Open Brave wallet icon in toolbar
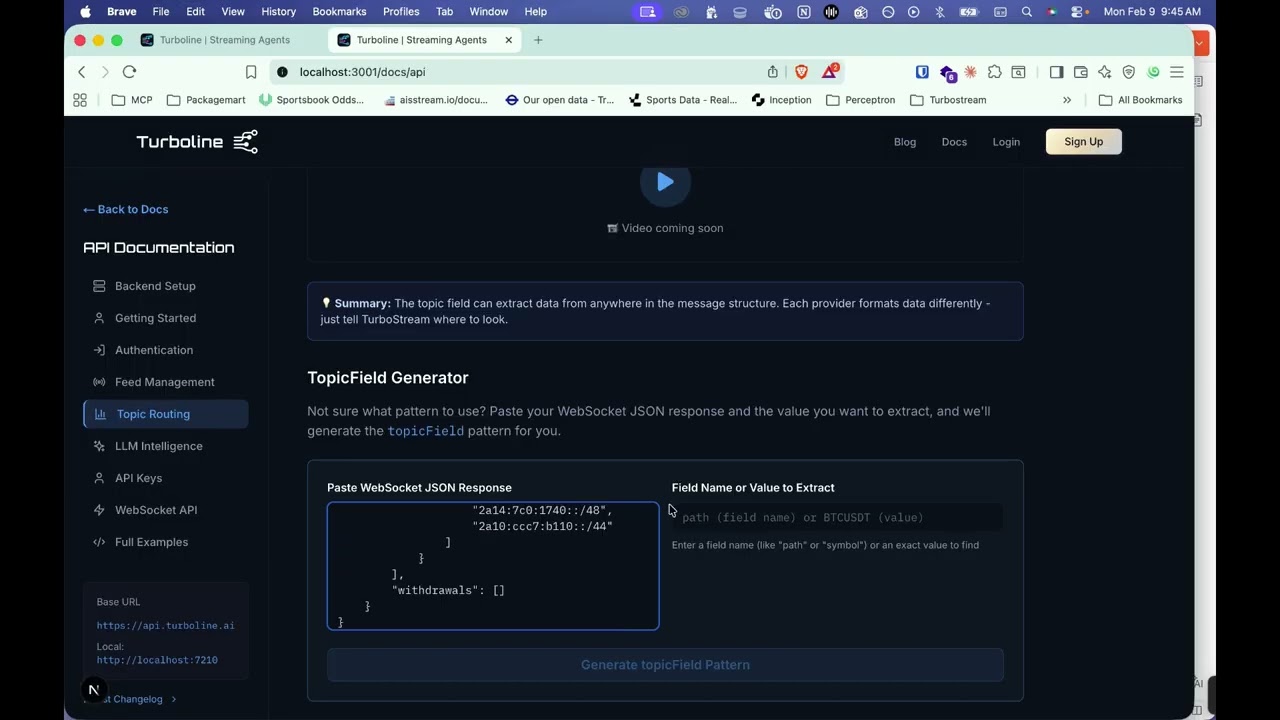This screenshot has width=1280, height=720. 1080,72
